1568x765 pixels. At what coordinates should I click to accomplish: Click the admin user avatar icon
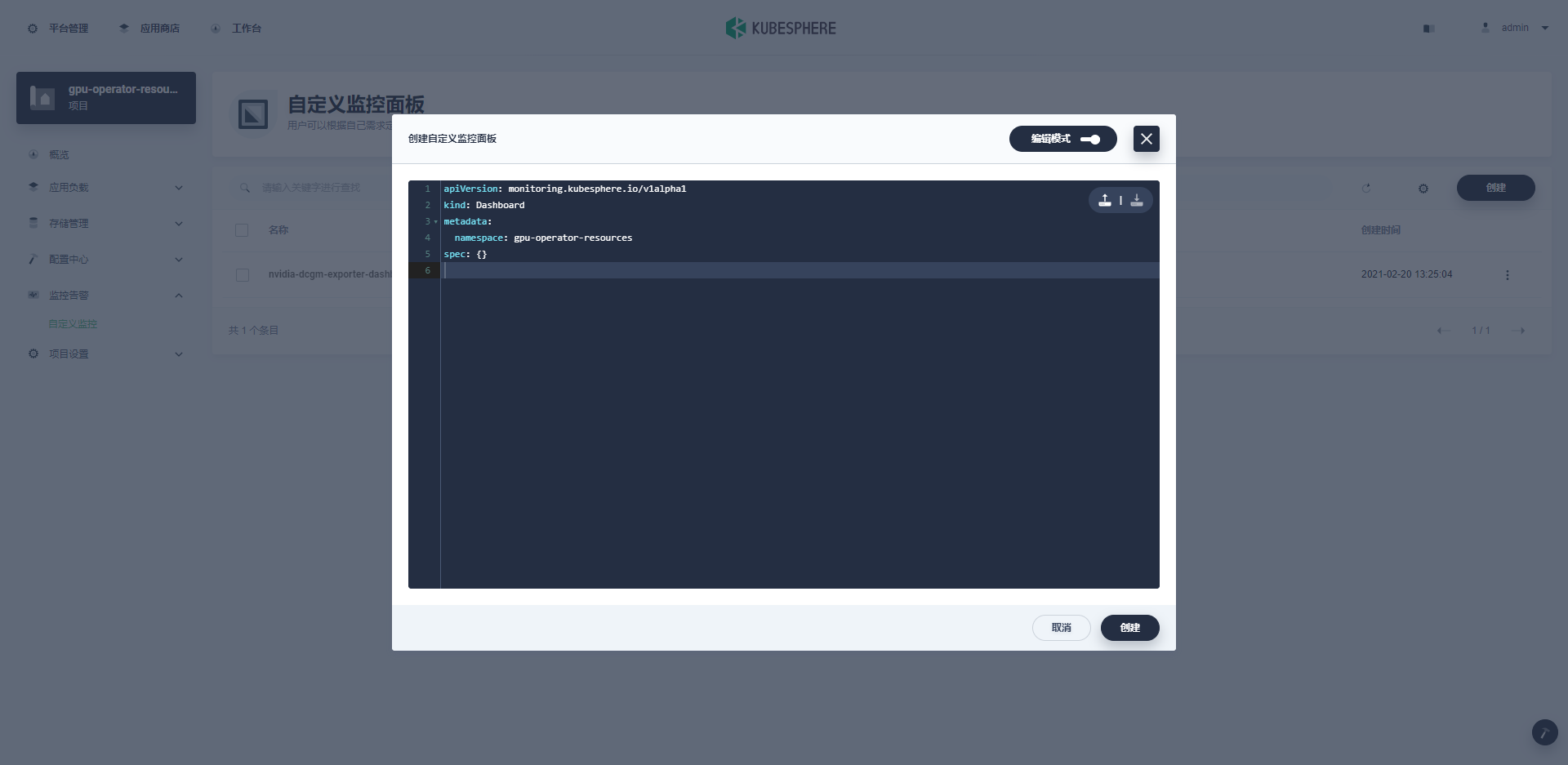1486,28
